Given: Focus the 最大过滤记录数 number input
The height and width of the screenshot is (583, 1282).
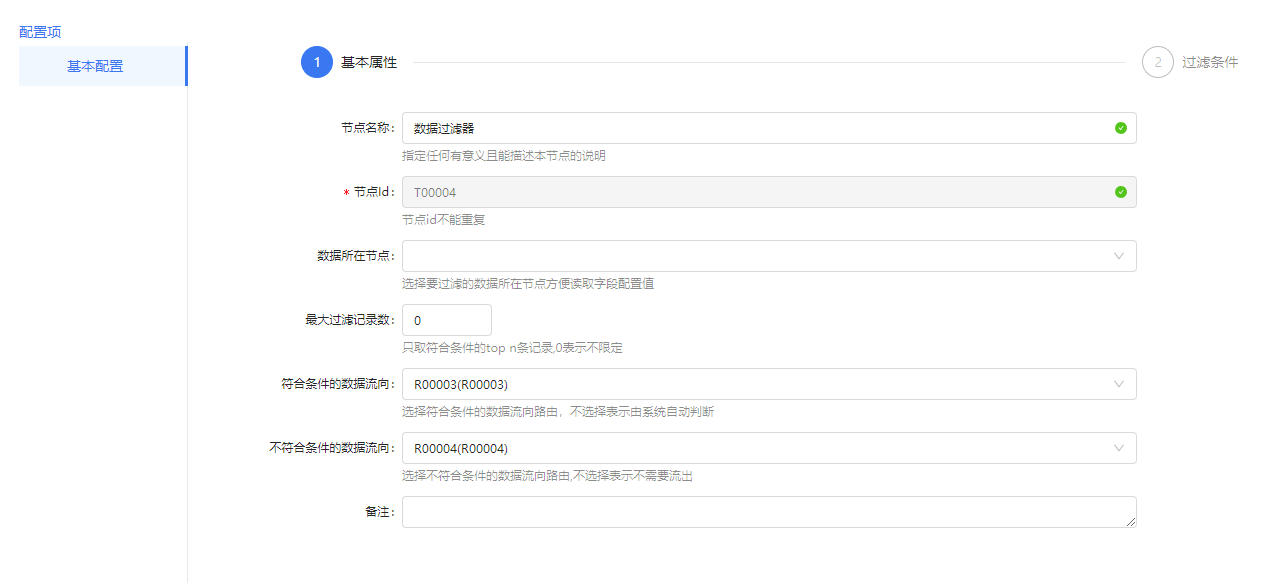Looking at the screenshot, I should pyautogui.click(x=446, y=320).
